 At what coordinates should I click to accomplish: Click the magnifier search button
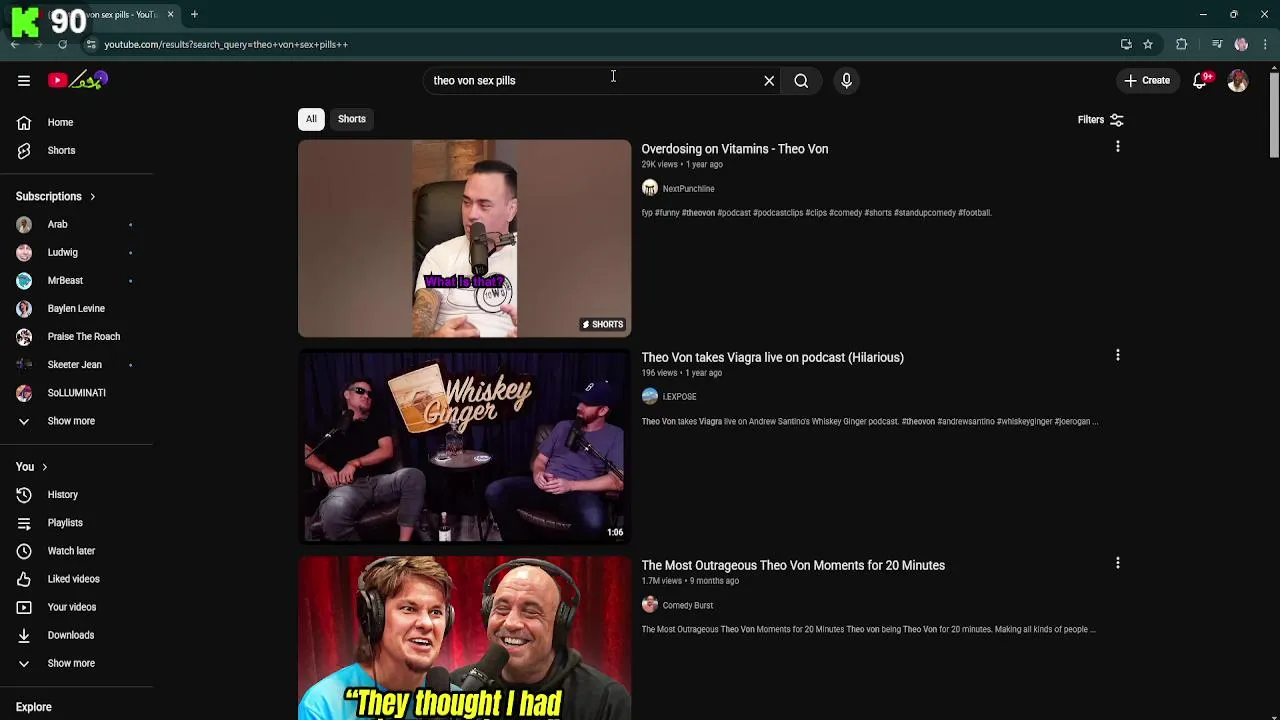pos(801,81)
